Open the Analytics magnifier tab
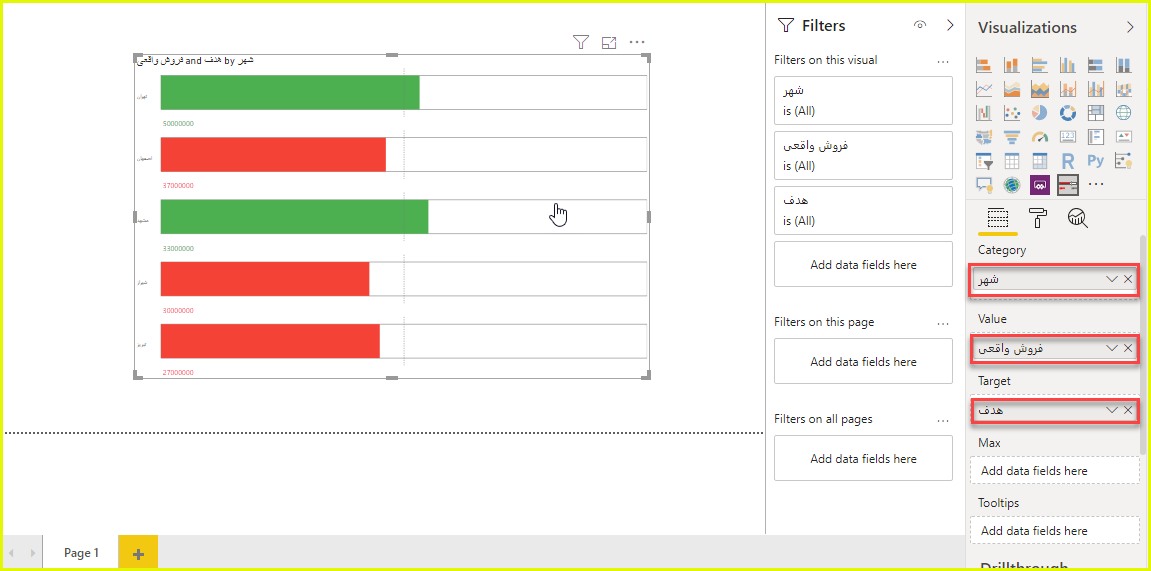 point(1078,217)
